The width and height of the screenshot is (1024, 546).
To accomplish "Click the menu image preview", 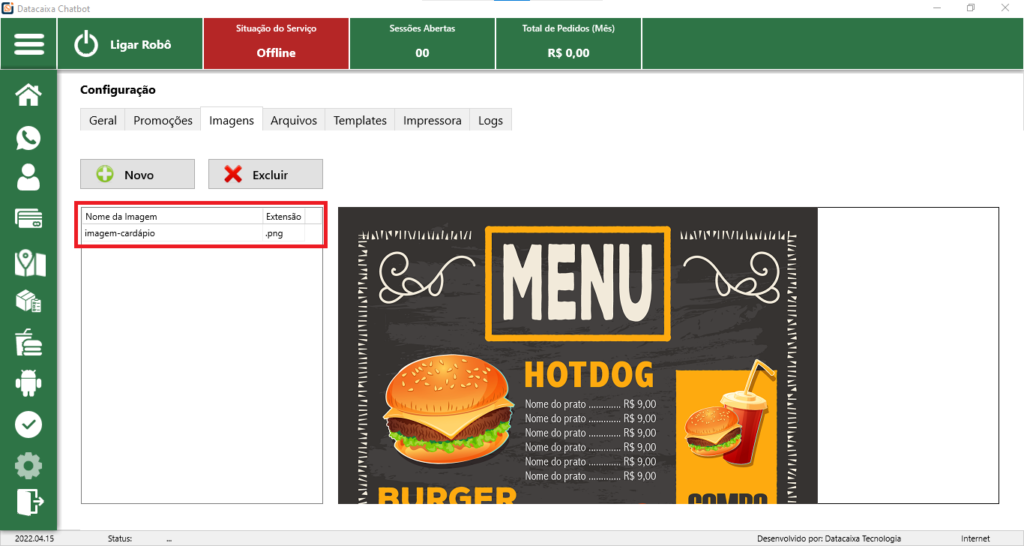I will 577,355.
